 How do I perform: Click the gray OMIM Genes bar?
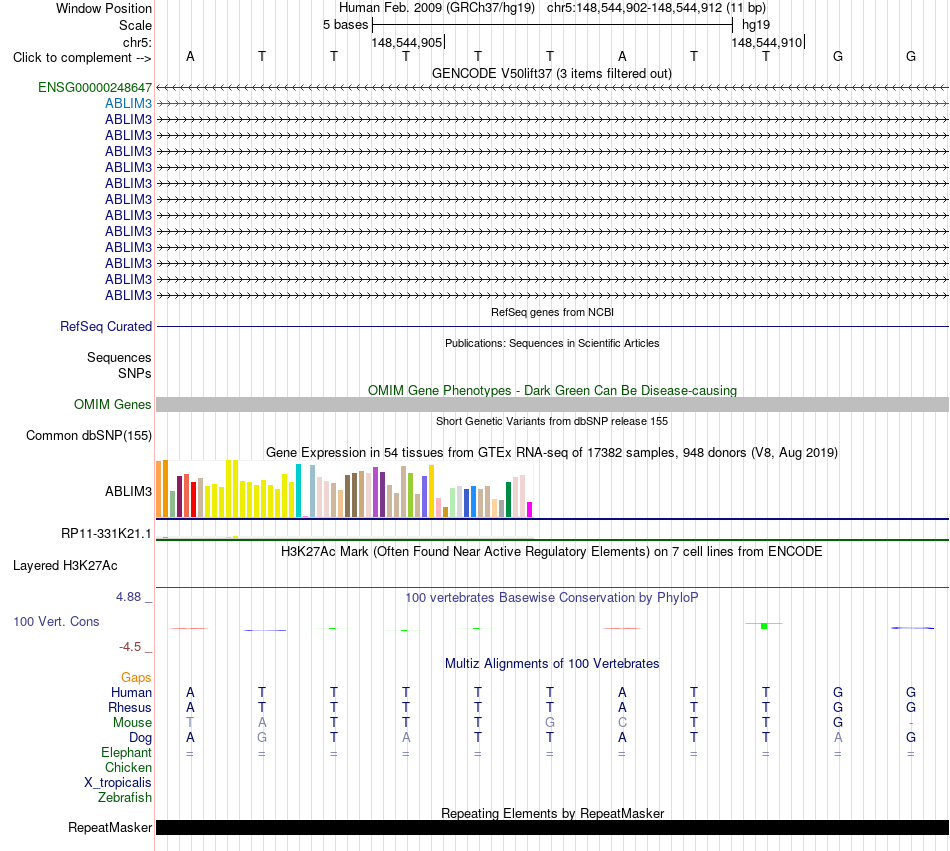[552, 405]
